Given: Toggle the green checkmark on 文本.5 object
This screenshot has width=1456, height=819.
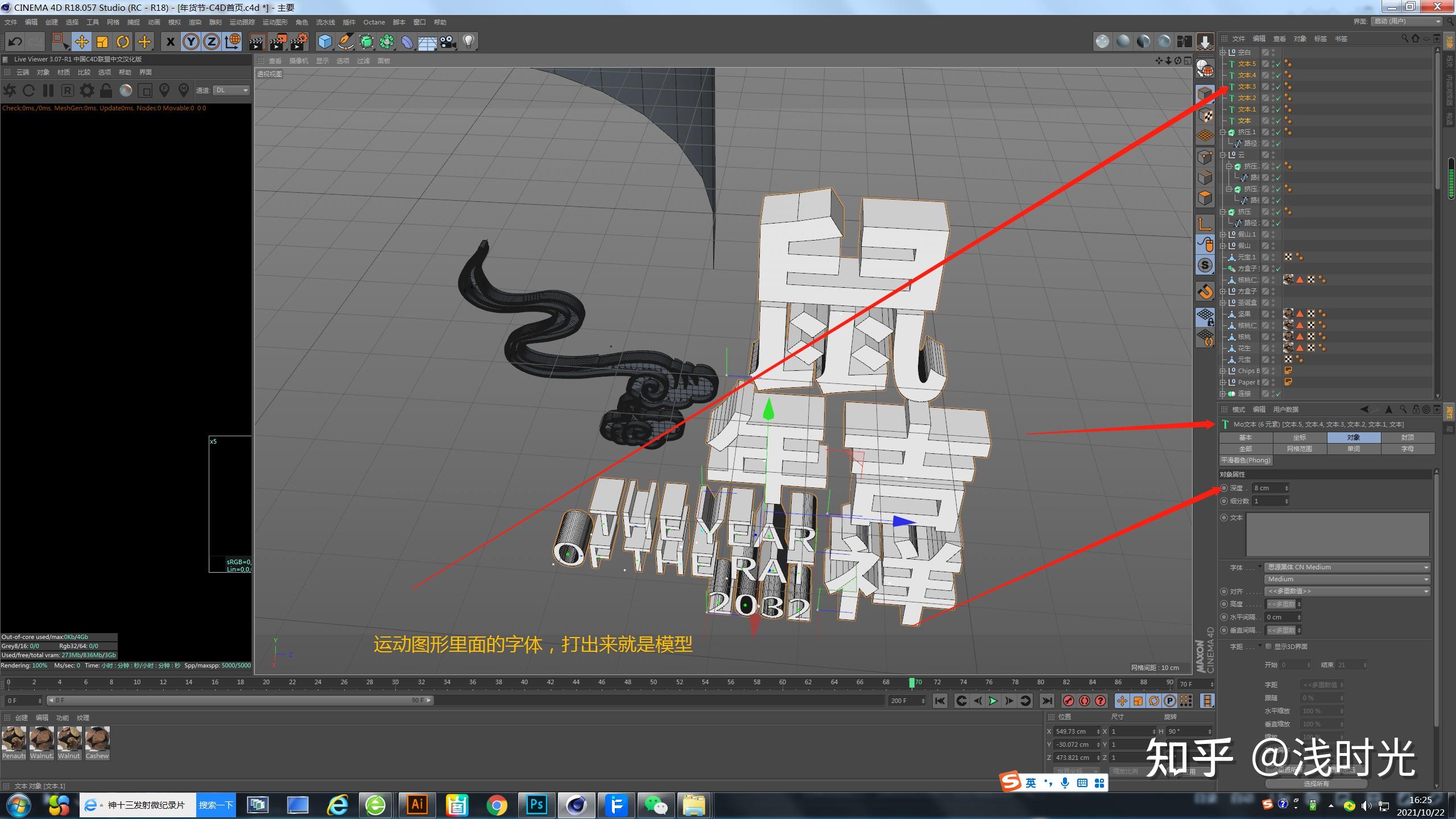Looking at the screenshot, I should 1278,64.
